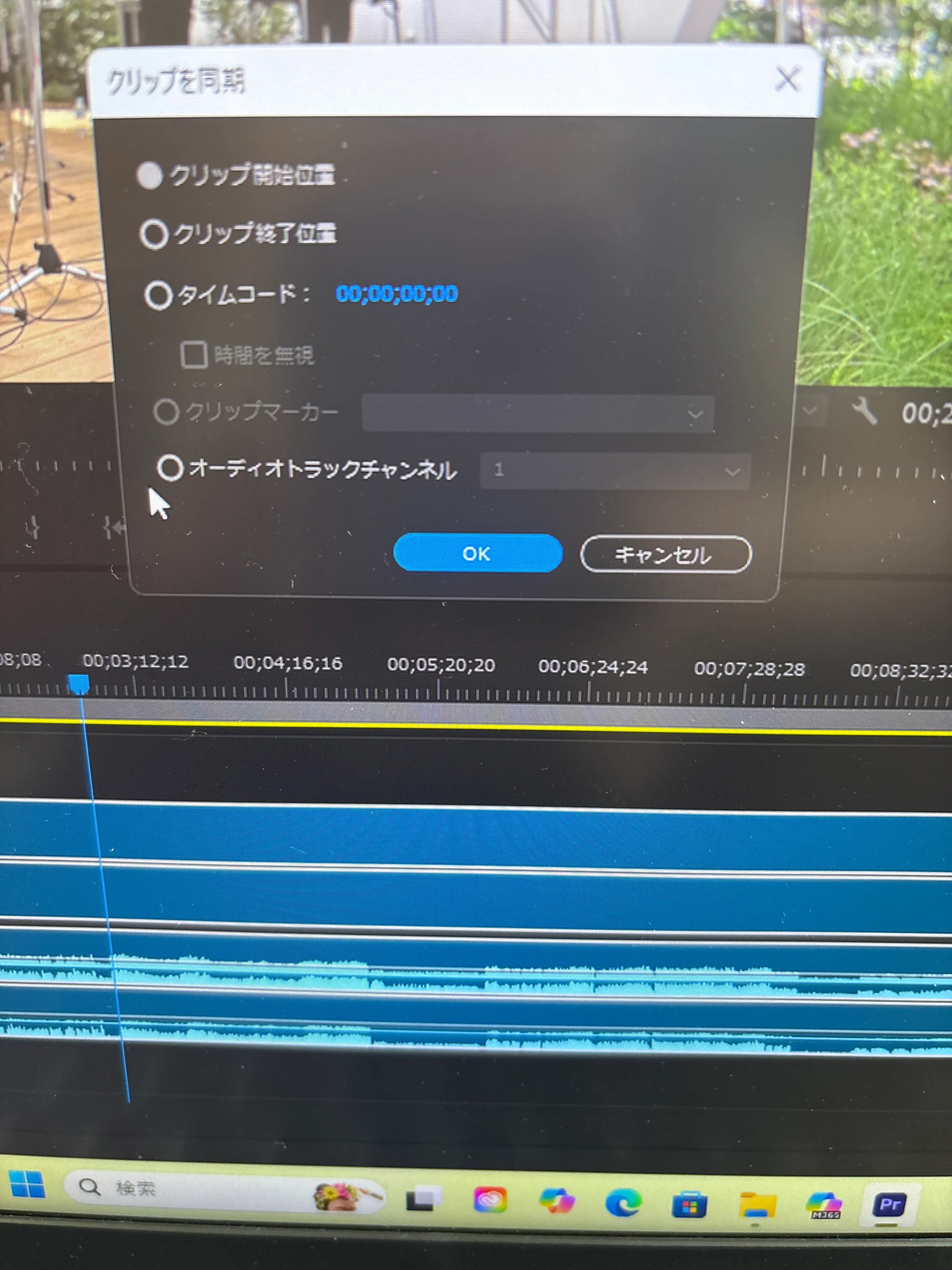The image size is (952, 1270).
Task: Select タイムコード radio option
Action: pyautogui.click(x=158, y=295)
